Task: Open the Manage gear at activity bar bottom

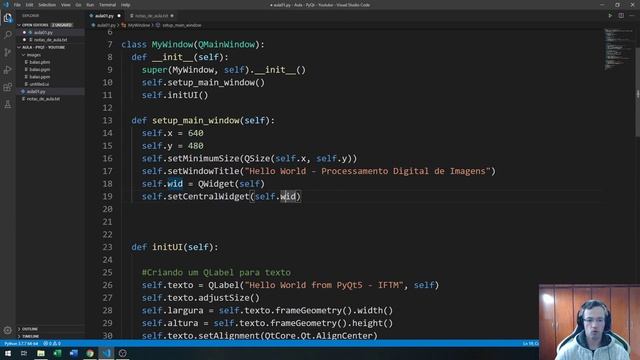Action: point(8,330)
